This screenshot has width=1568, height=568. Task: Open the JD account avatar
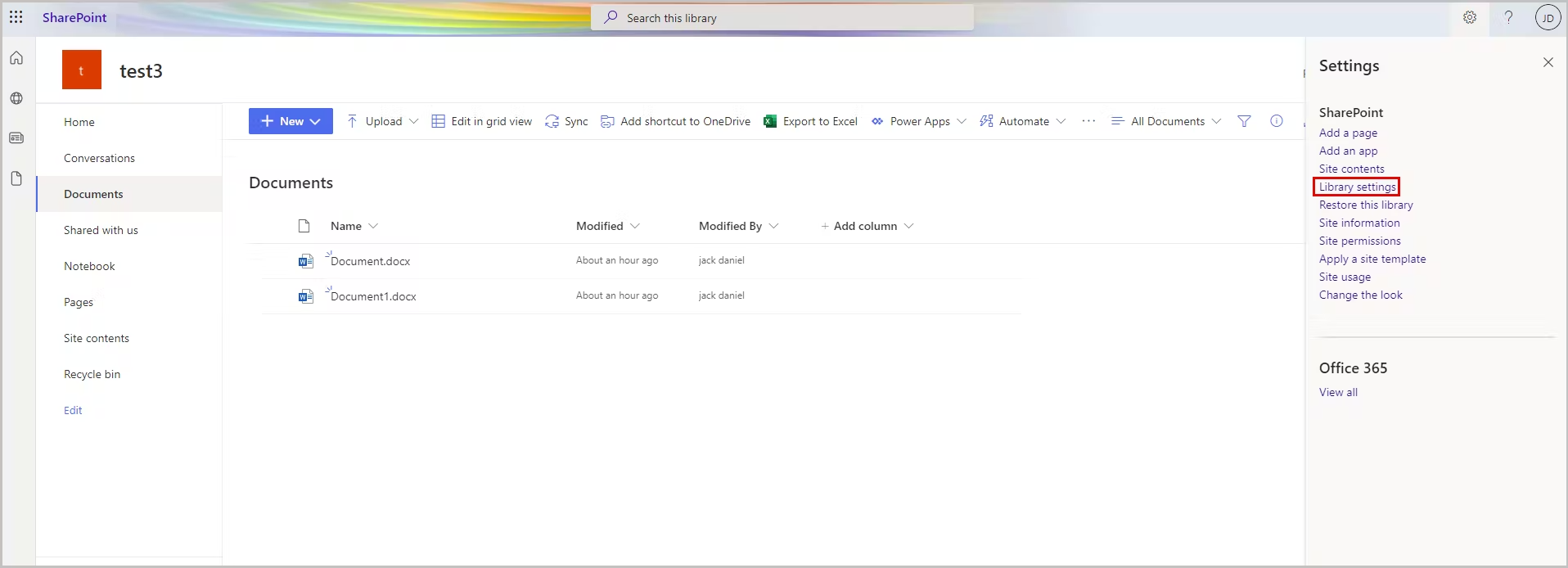(x=1548, y=17)
